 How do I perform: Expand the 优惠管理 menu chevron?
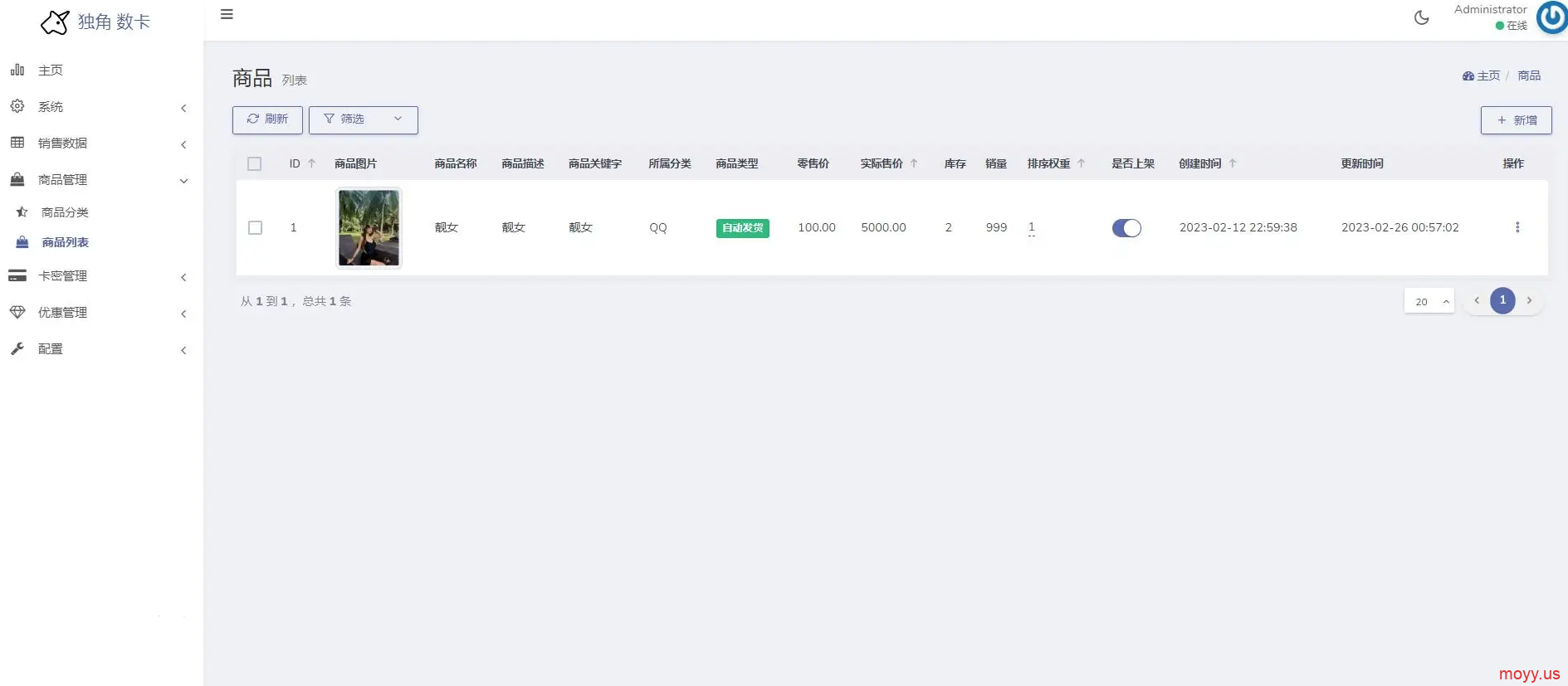183,314
